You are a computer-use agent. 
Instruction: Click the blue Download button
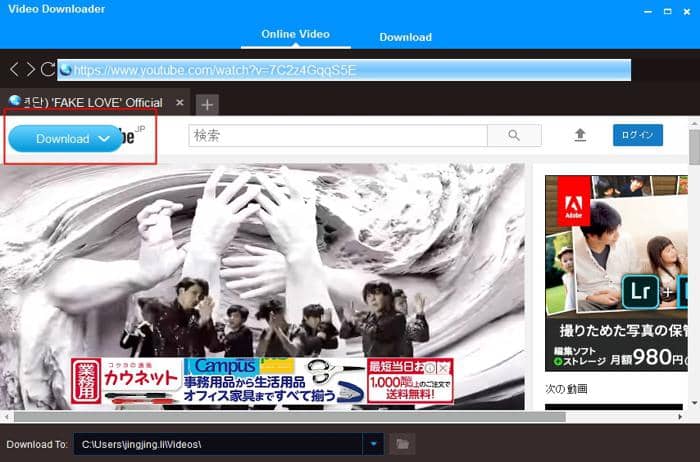tap(65, 138)
